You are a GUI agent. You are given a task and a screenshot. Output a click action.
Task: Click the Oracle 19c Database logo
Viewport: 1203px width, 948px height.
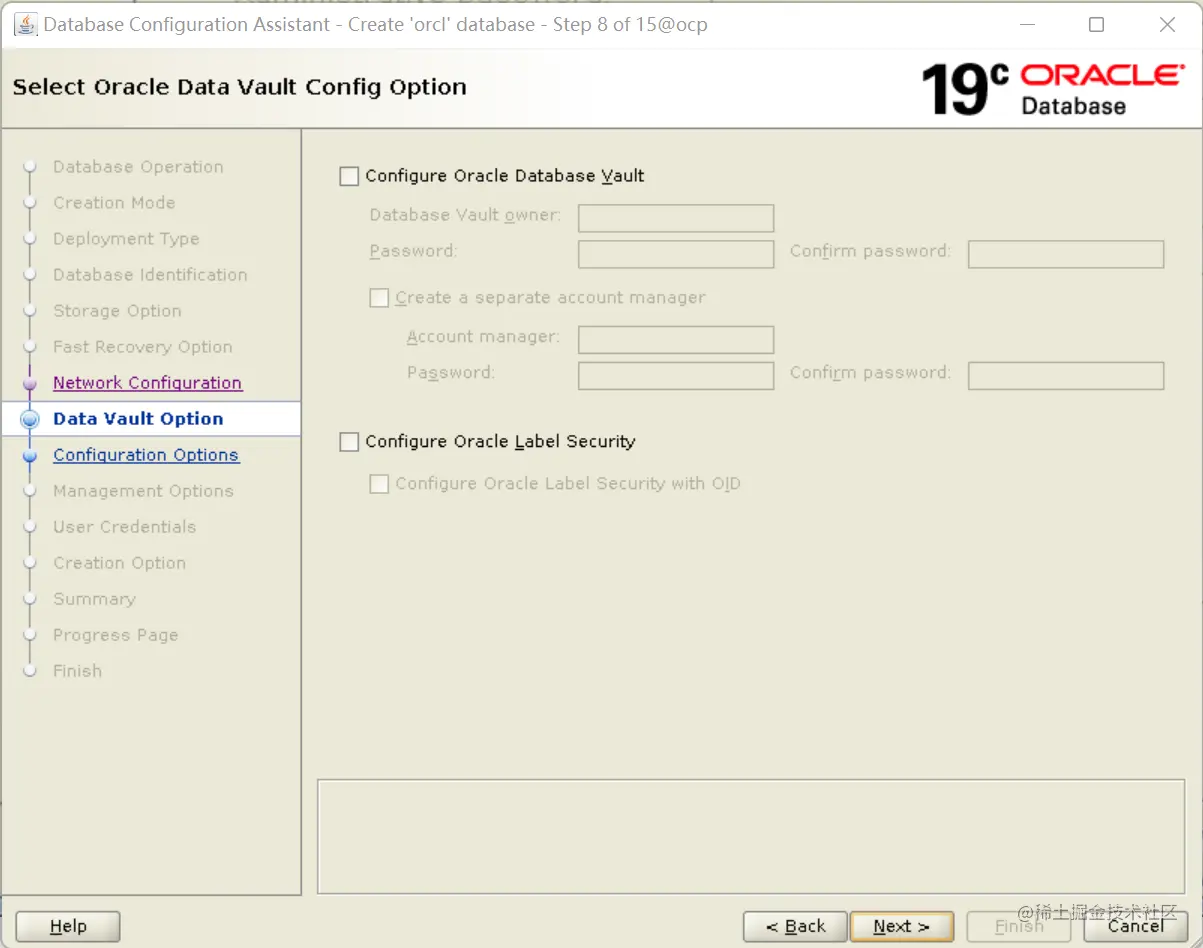click(x=1052, y=89)
